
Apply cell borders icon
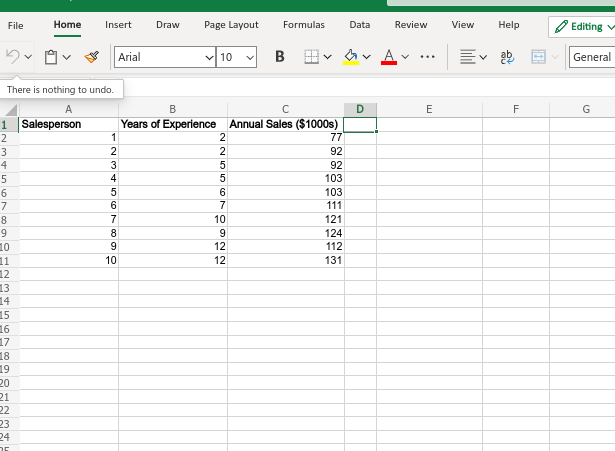pyautogui.click(x=311, y=57)
